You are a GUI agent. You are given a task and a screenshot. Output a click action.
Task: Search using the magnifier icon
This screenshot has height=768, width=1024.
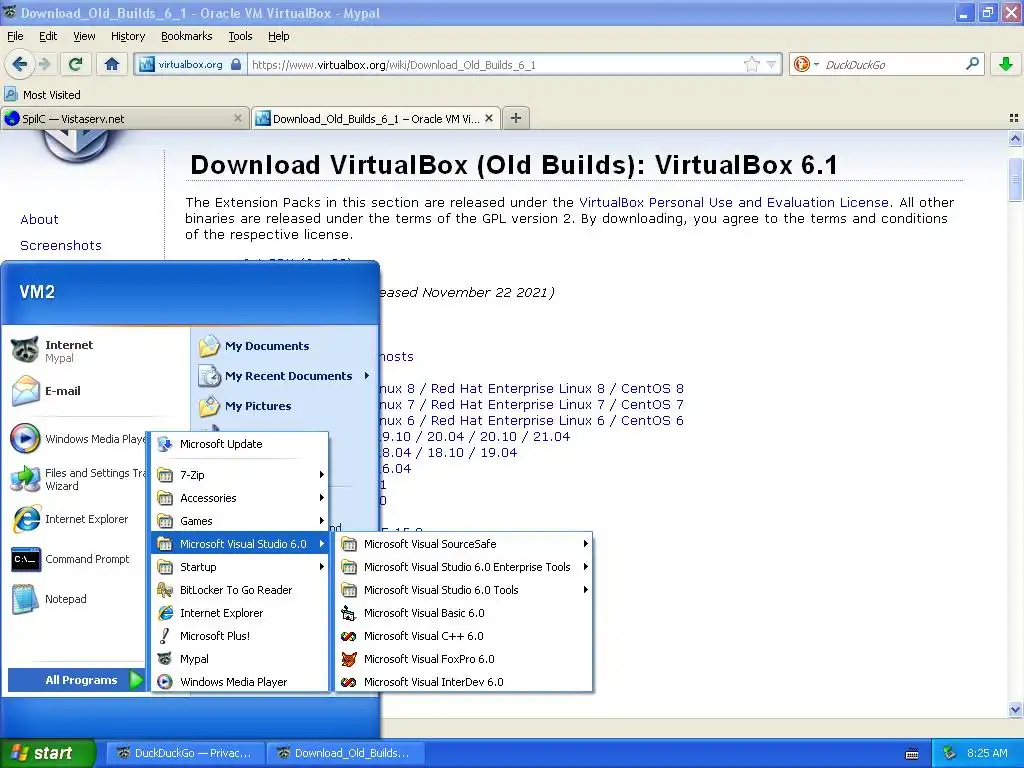[x=972, y=64]
